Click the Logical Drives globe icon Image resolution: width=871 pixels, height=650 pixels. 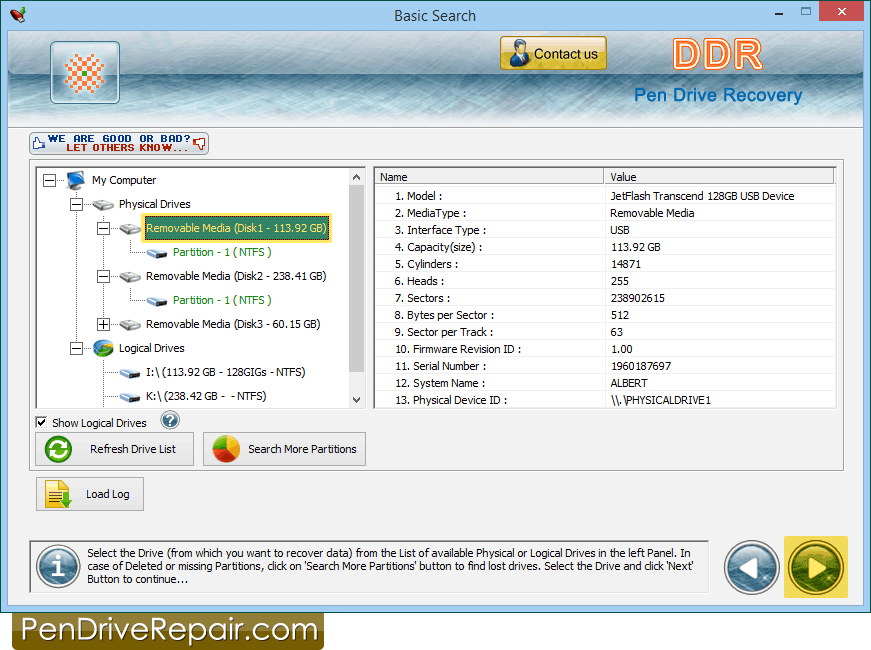click(103, 348)
